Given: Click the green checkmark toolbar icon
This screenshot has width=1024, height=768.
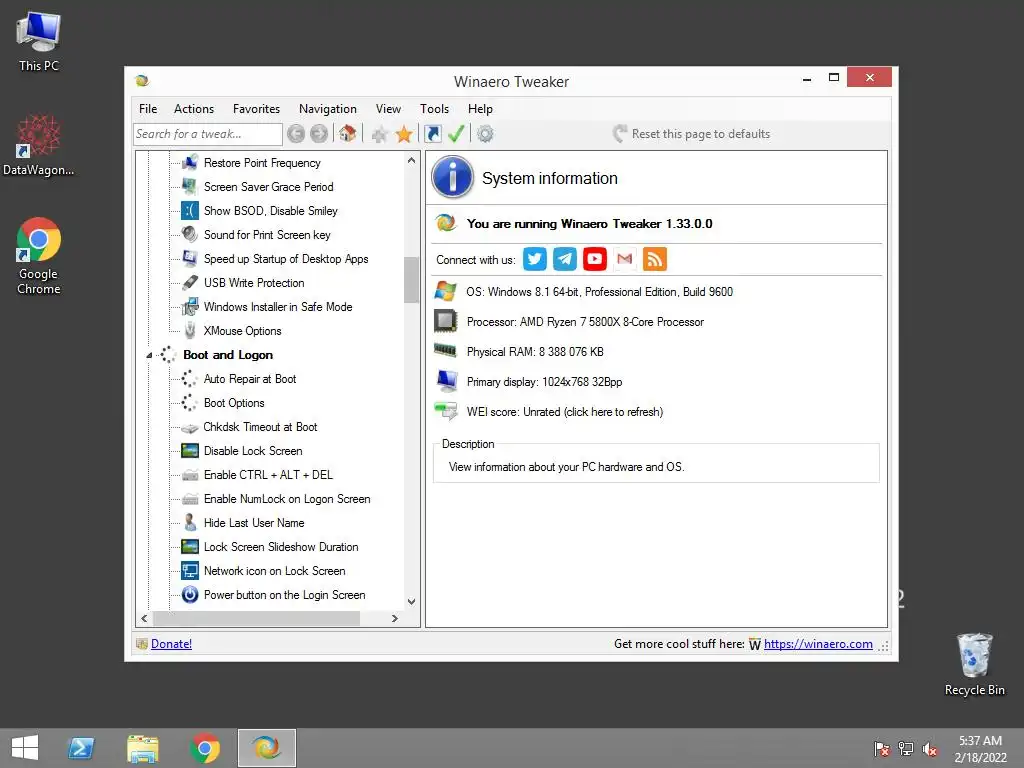Looking at the screenshot, I should tap(456, 134).
